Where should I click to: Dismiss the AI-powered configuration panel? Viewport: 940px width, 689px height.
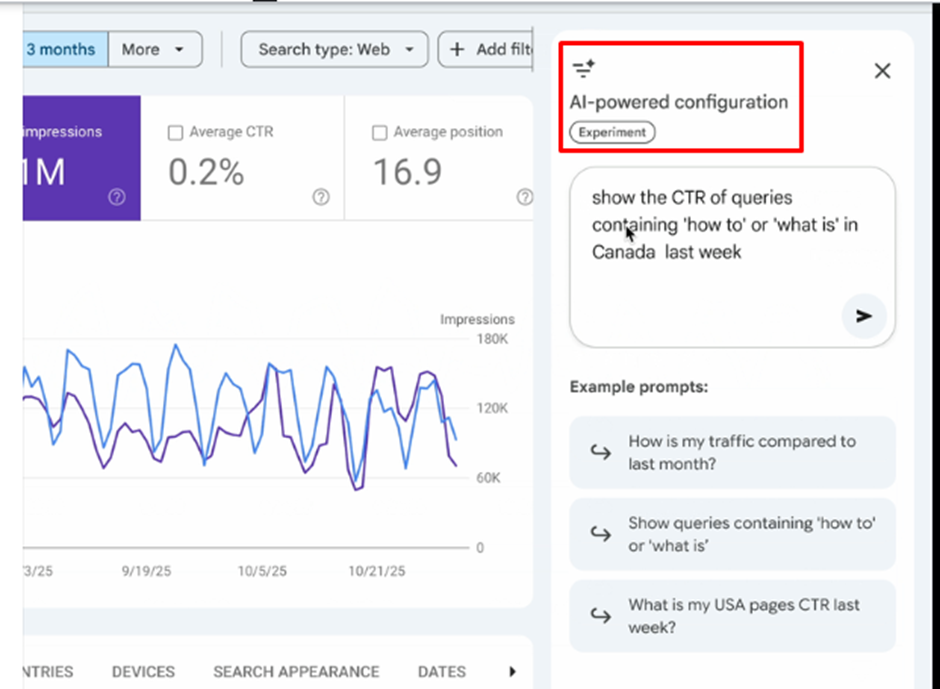point(882,70)
